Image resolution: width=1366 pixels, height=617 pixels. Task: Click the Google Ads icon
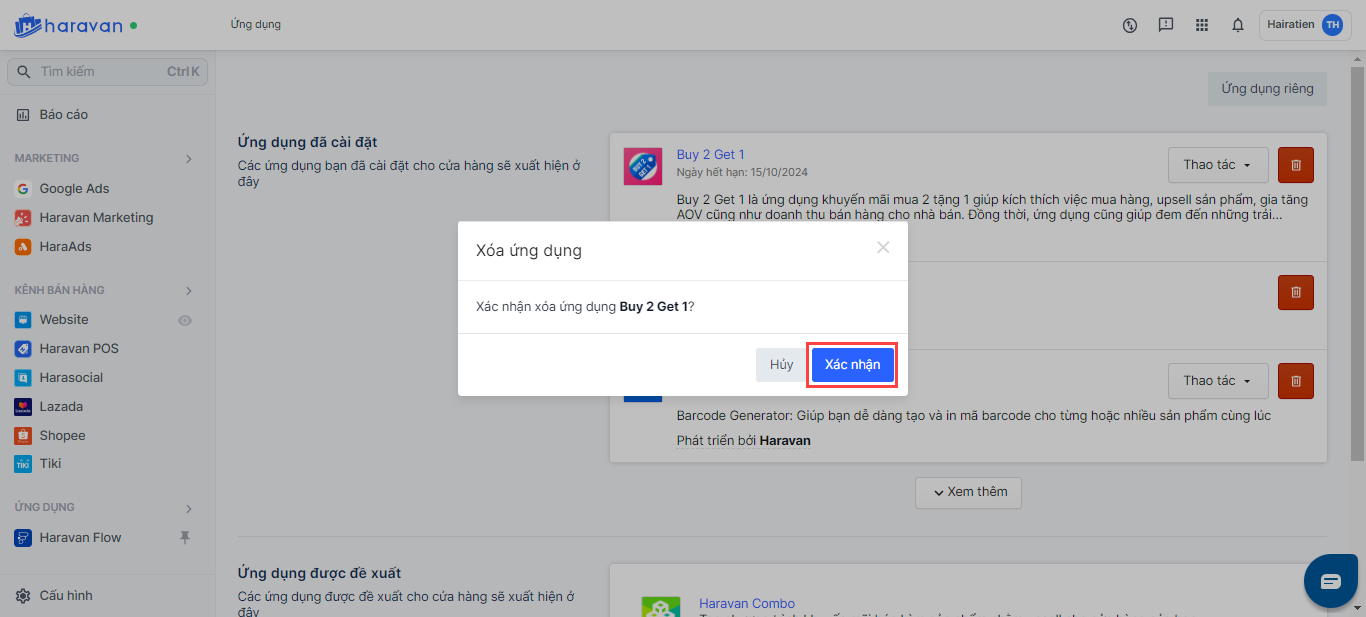coord(22,189)
